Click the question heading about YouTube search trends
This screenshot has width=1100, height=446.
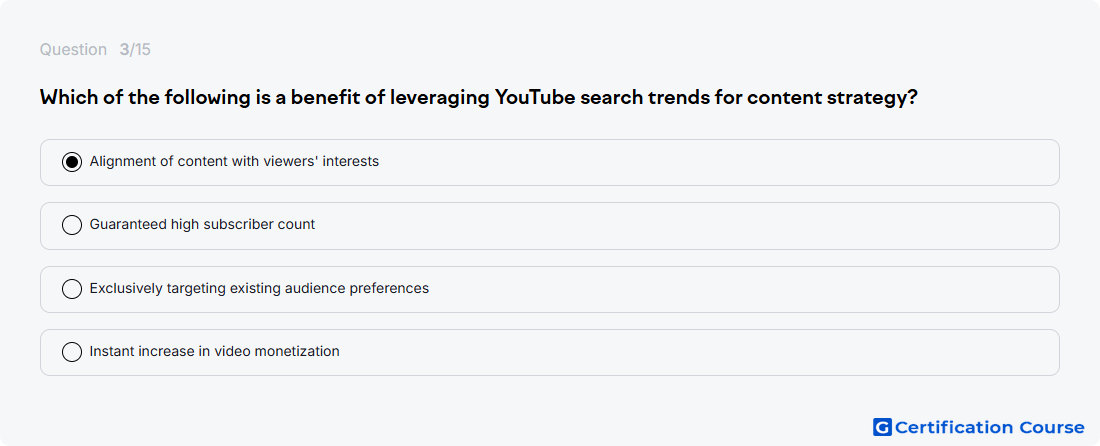(x=478, y=97)
